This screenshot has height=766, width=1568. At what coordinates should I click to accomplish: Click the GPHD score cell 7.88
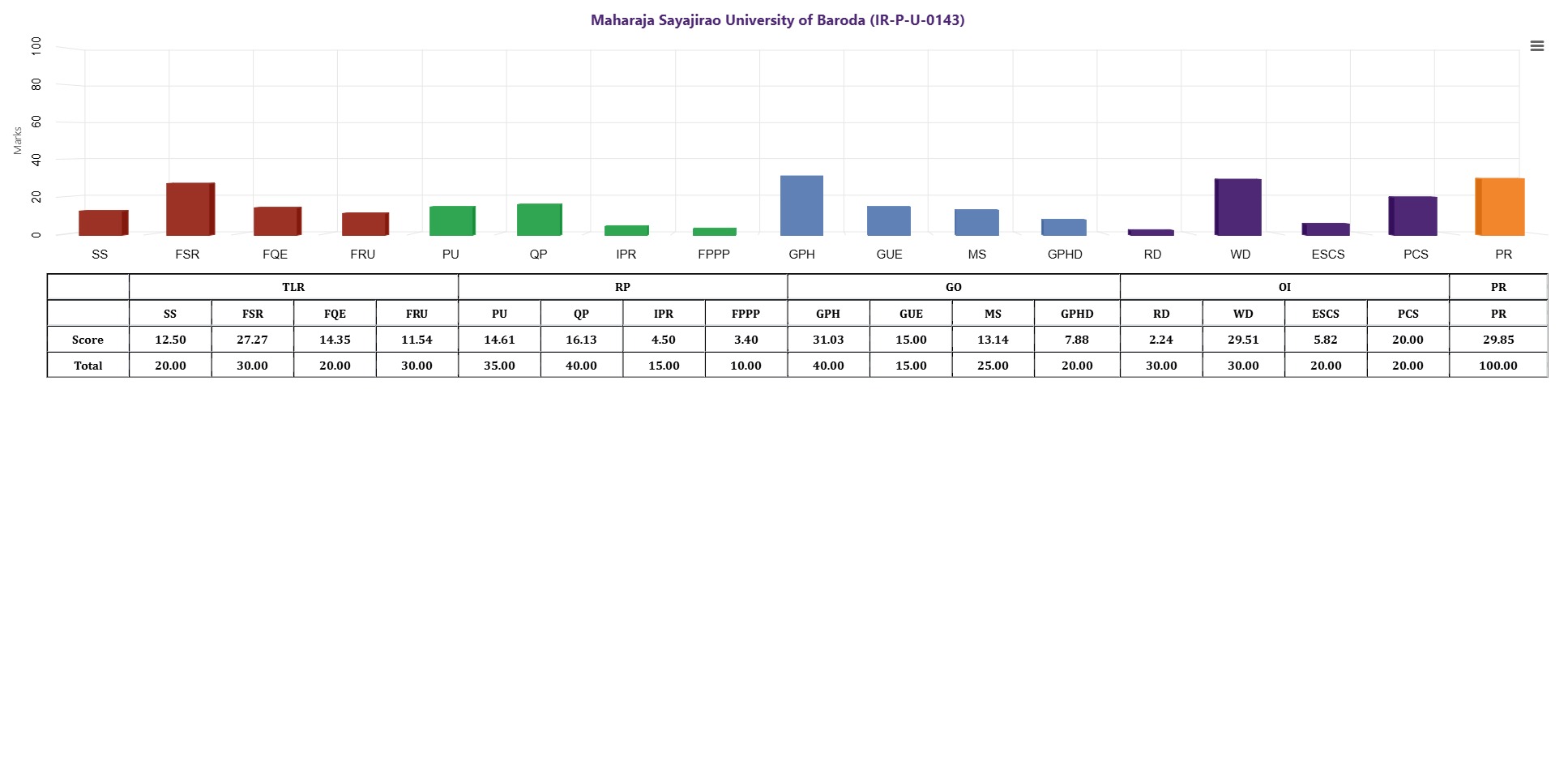coord(1077,340)
